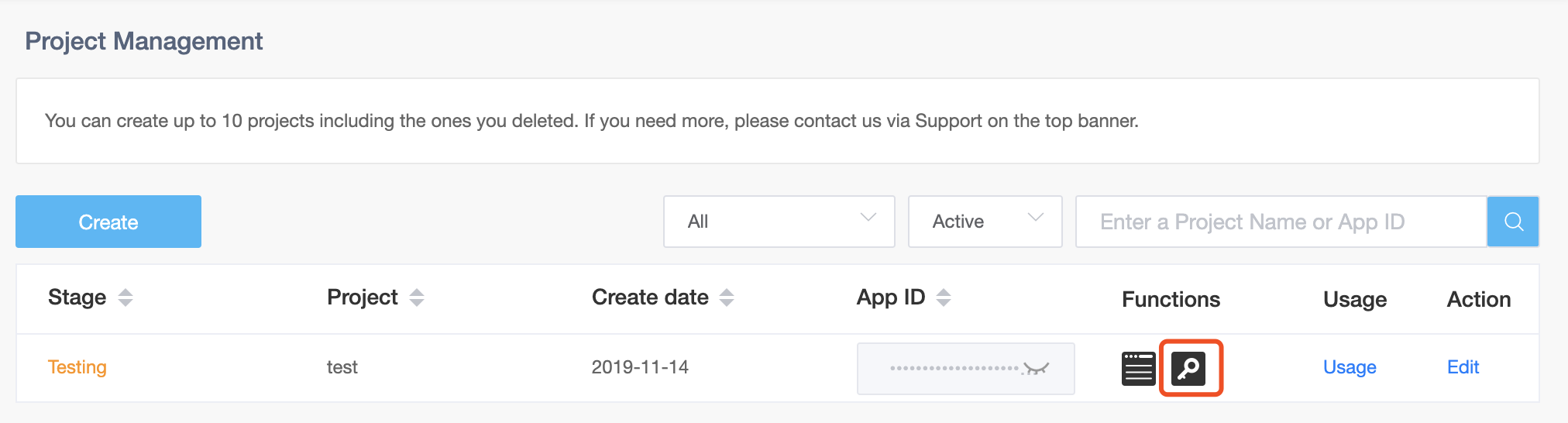Open the Active status dropdown
The image size is (1568, 423).
coord(985,222)
